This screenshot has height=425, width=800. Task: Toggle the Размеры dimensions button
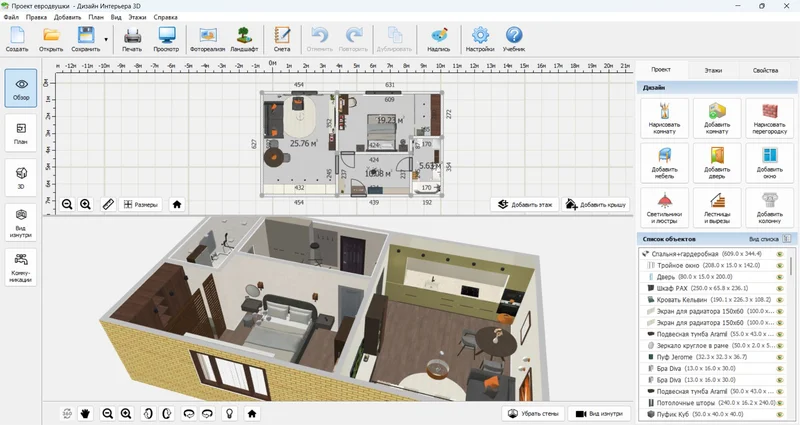click(x=141, y=205)
